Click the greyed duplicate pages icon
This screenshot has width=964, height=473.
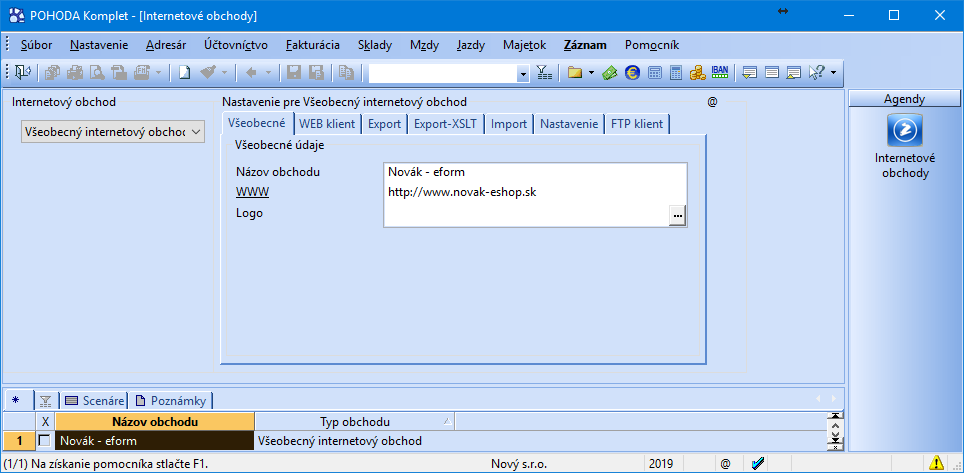pyautogui.click(x=346, y=73)
